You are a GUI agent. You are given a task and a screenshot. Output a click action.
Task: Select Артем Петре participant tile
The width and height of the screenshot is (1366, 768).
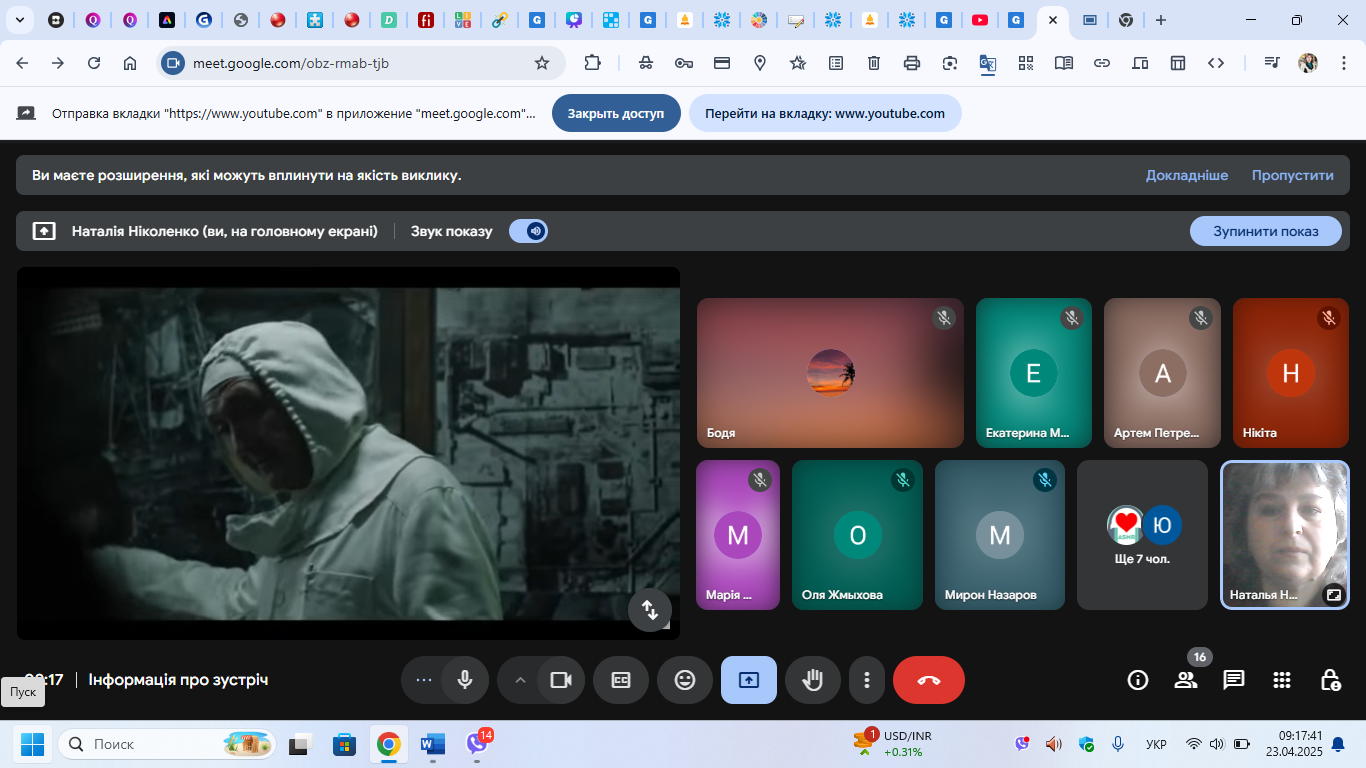pos(1162,373)
